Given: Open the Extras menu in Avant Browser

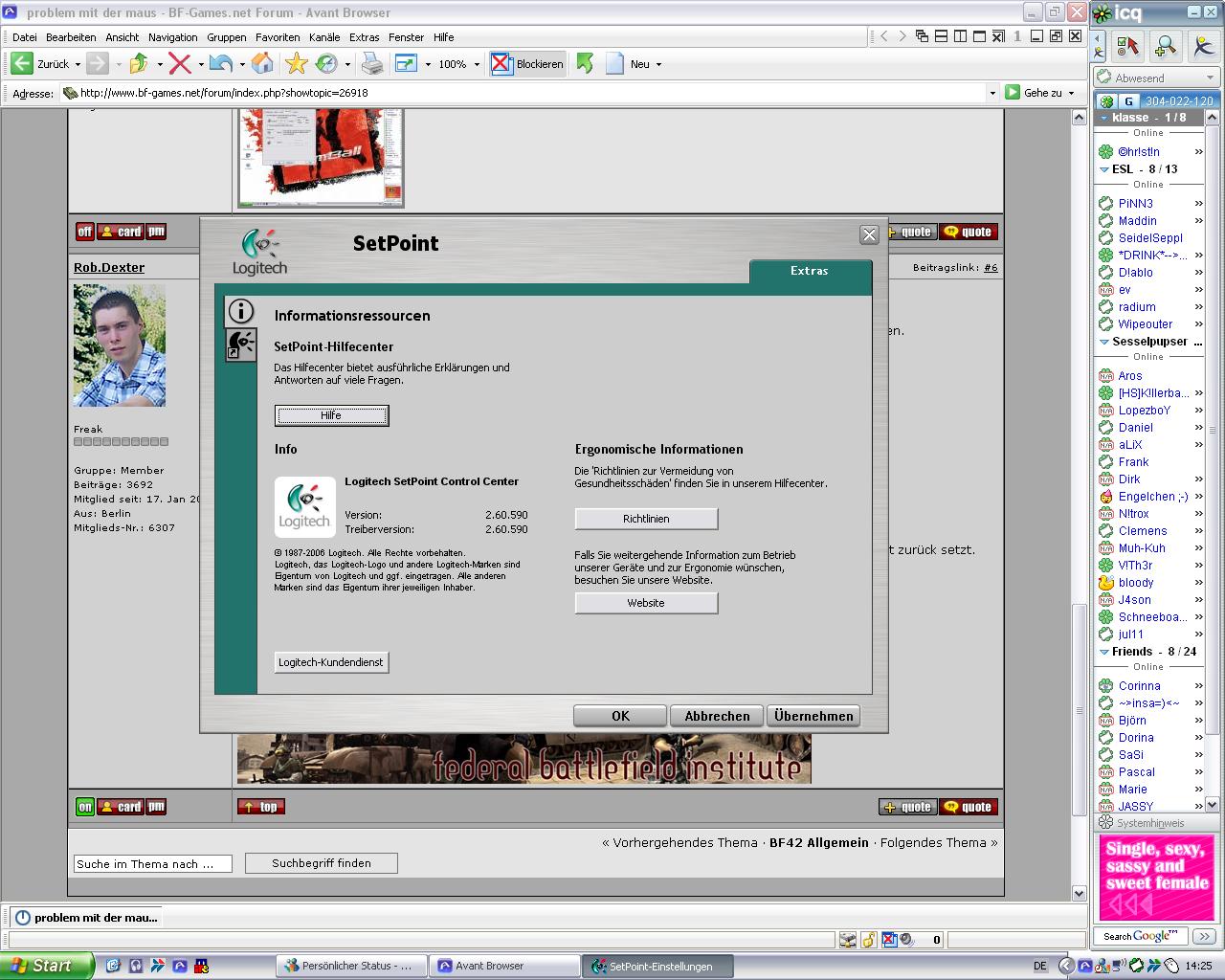Looking at the screenshot, I should click(364, 37).
